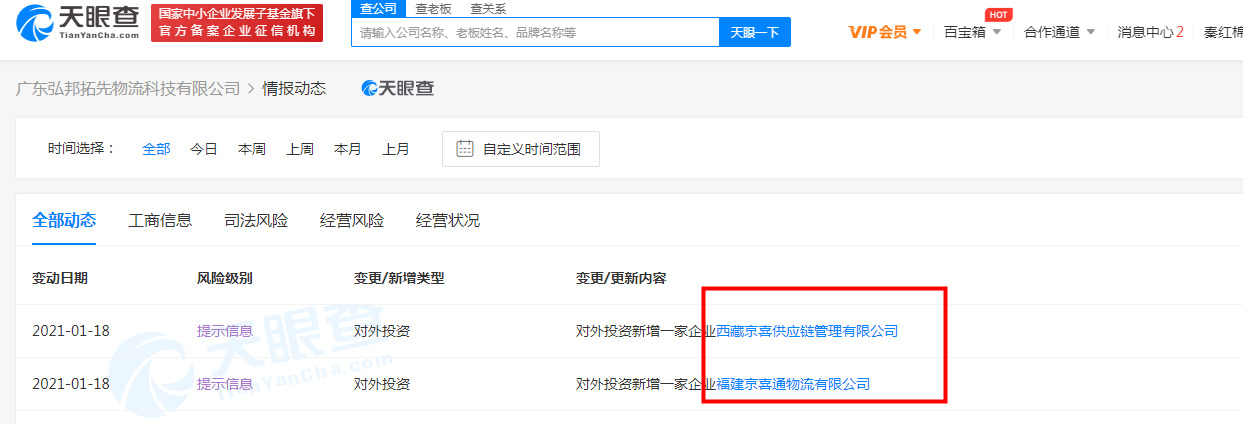Filter time by 今日

tap(204, 149)
